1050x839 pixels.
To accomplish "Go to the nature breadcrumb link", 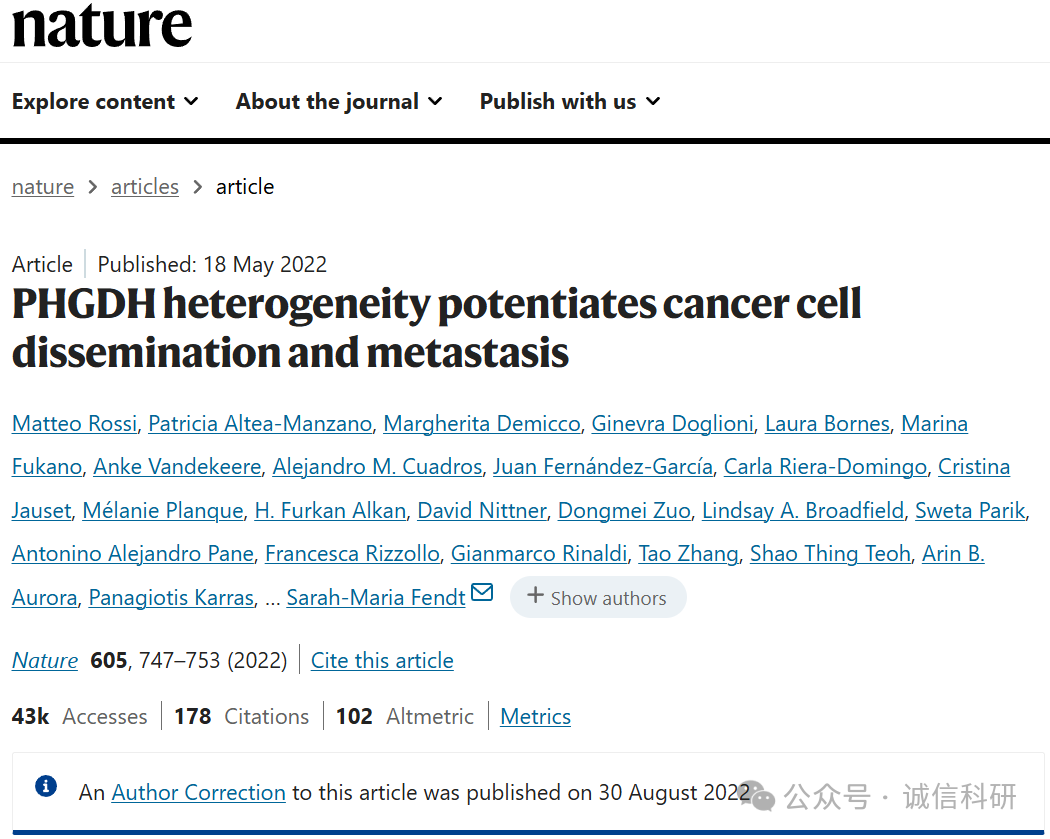I will [43, 187].
